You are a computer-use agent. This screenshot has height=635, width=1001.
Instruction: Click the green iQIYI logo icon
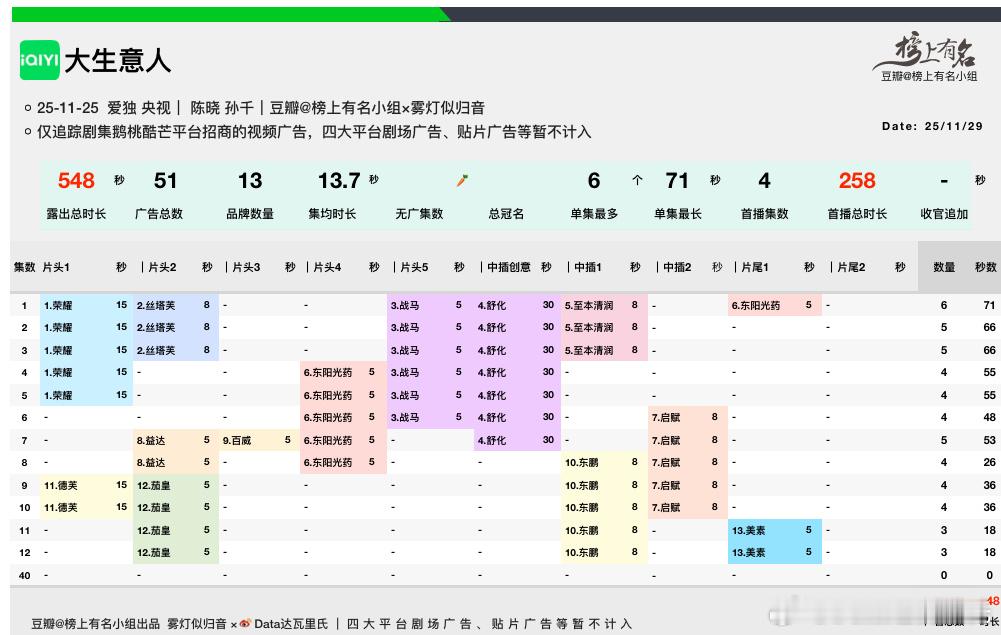(40, 60)
